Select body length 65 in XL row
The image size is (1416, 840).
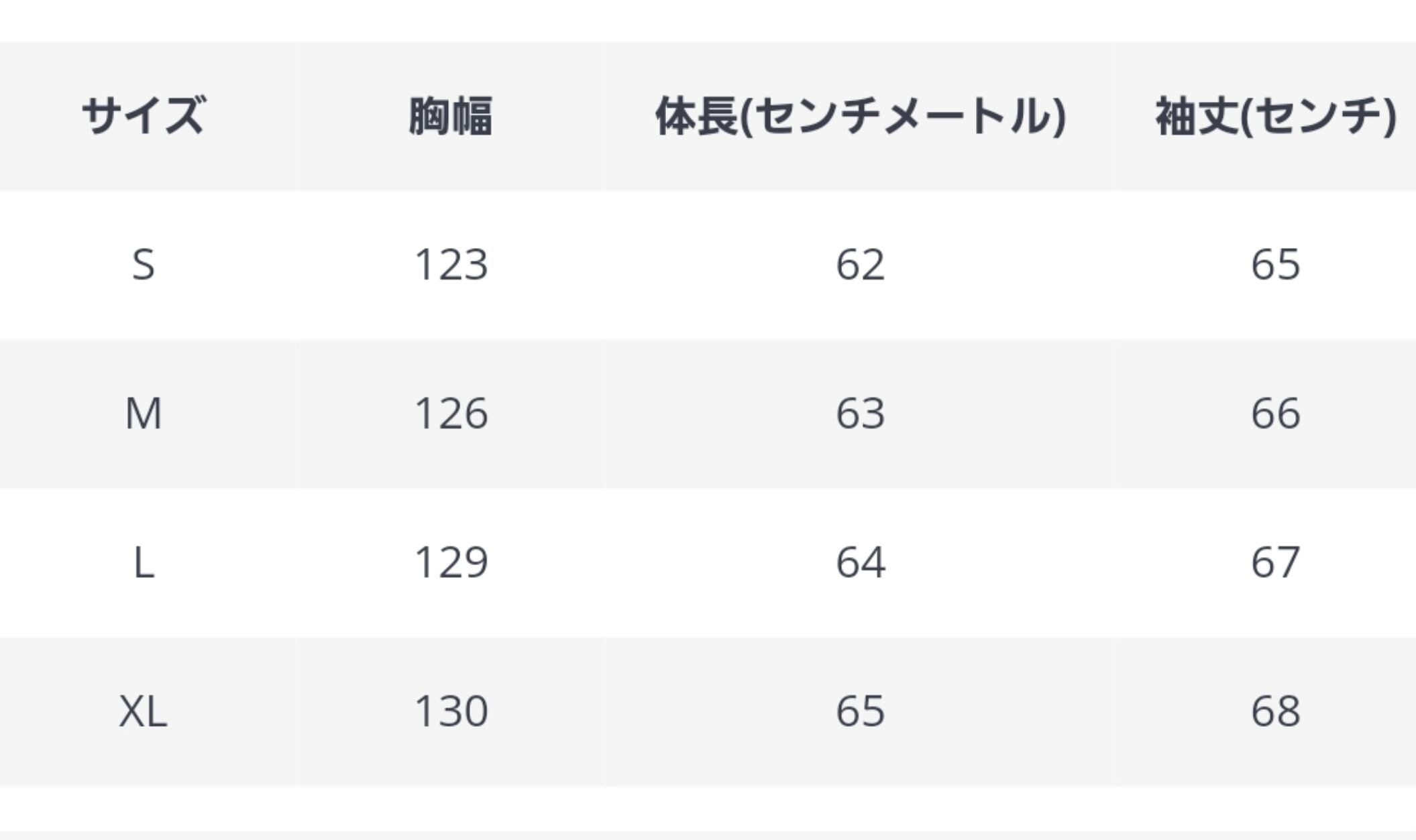coord(860,711)
